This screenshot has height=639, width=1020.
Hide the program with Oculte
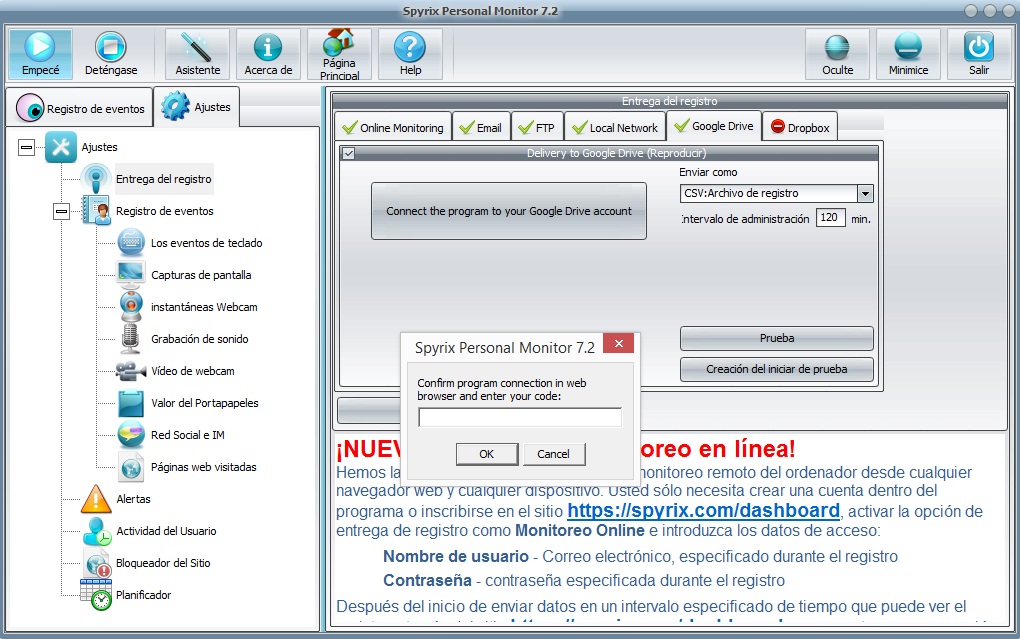(x=837, y=54)
